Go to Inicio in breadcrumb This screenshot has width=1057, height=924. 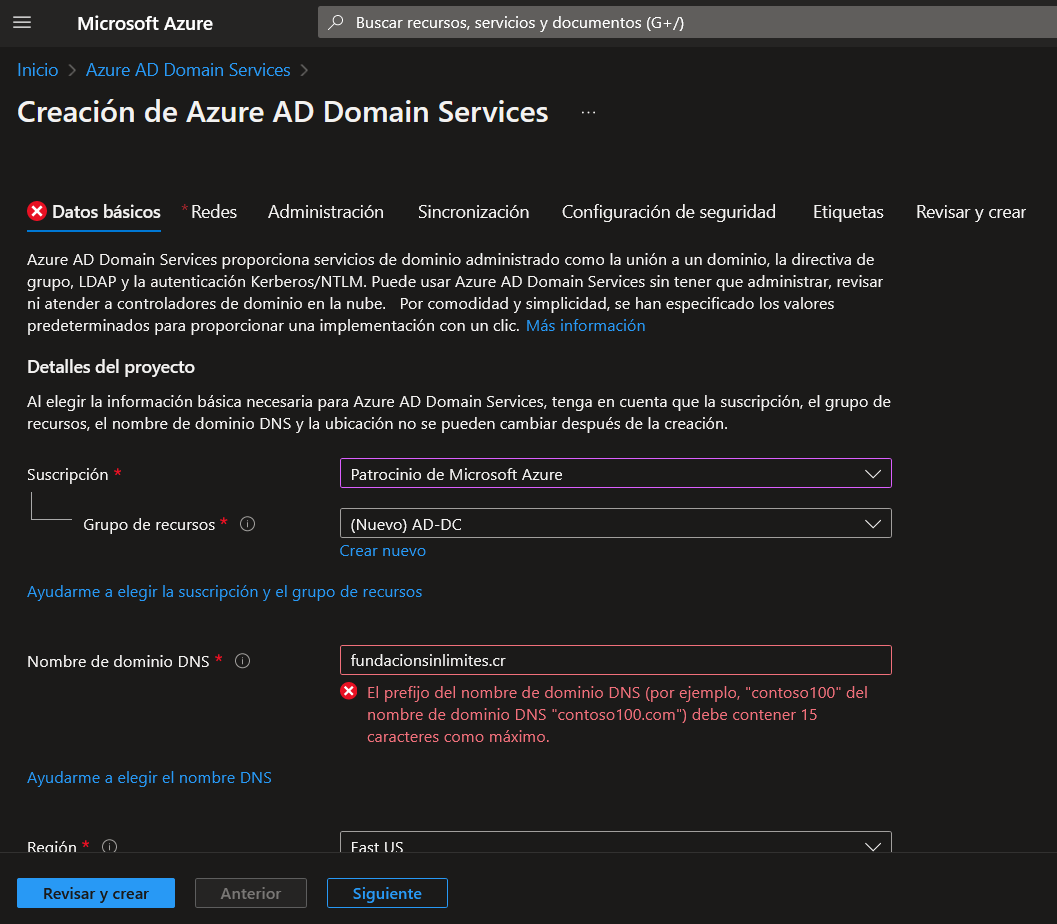pos(38,70)
